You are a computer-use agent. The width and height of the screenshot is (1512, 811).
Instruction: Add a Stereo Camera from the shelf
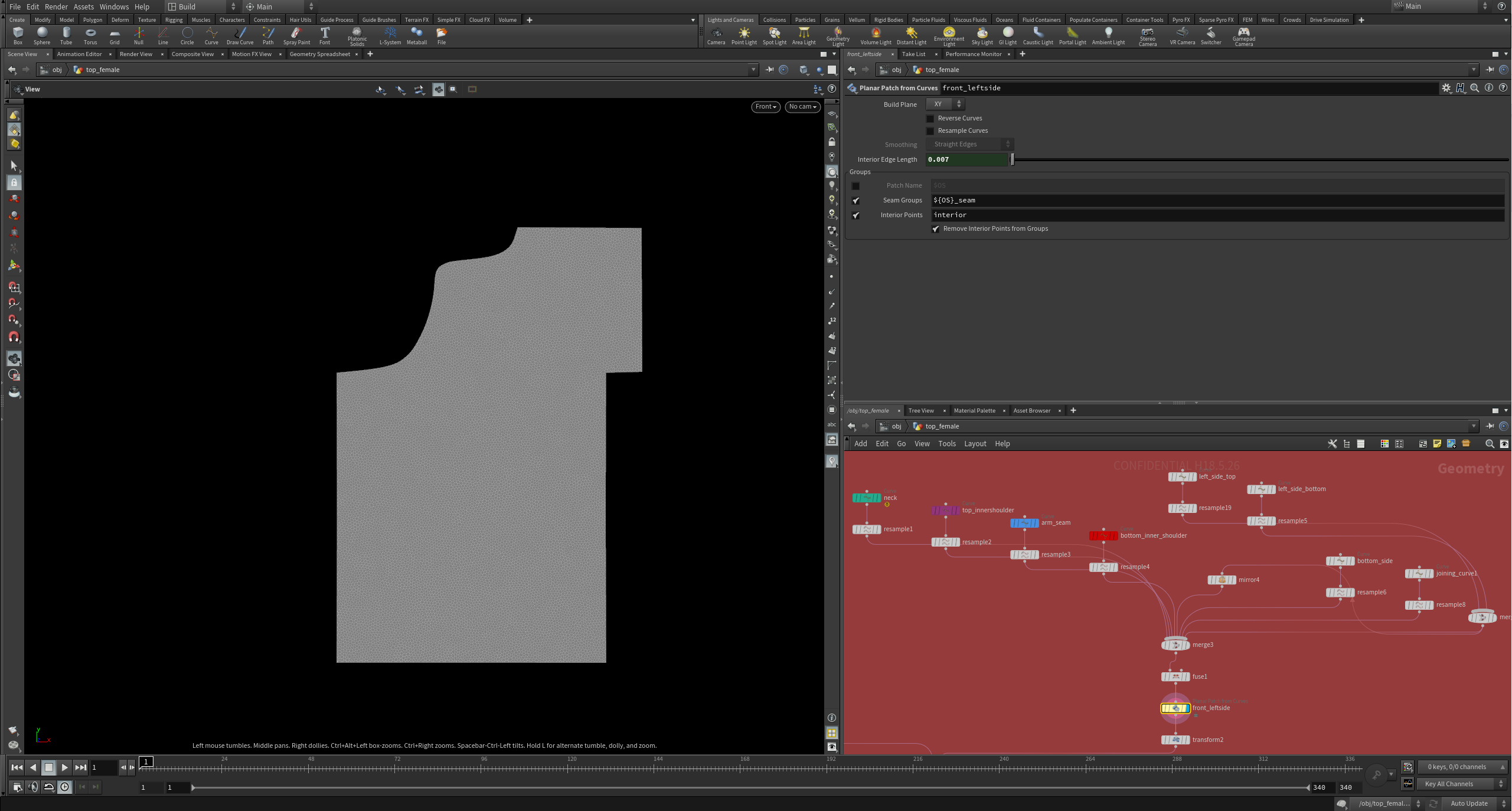(x=1147, y=35)
